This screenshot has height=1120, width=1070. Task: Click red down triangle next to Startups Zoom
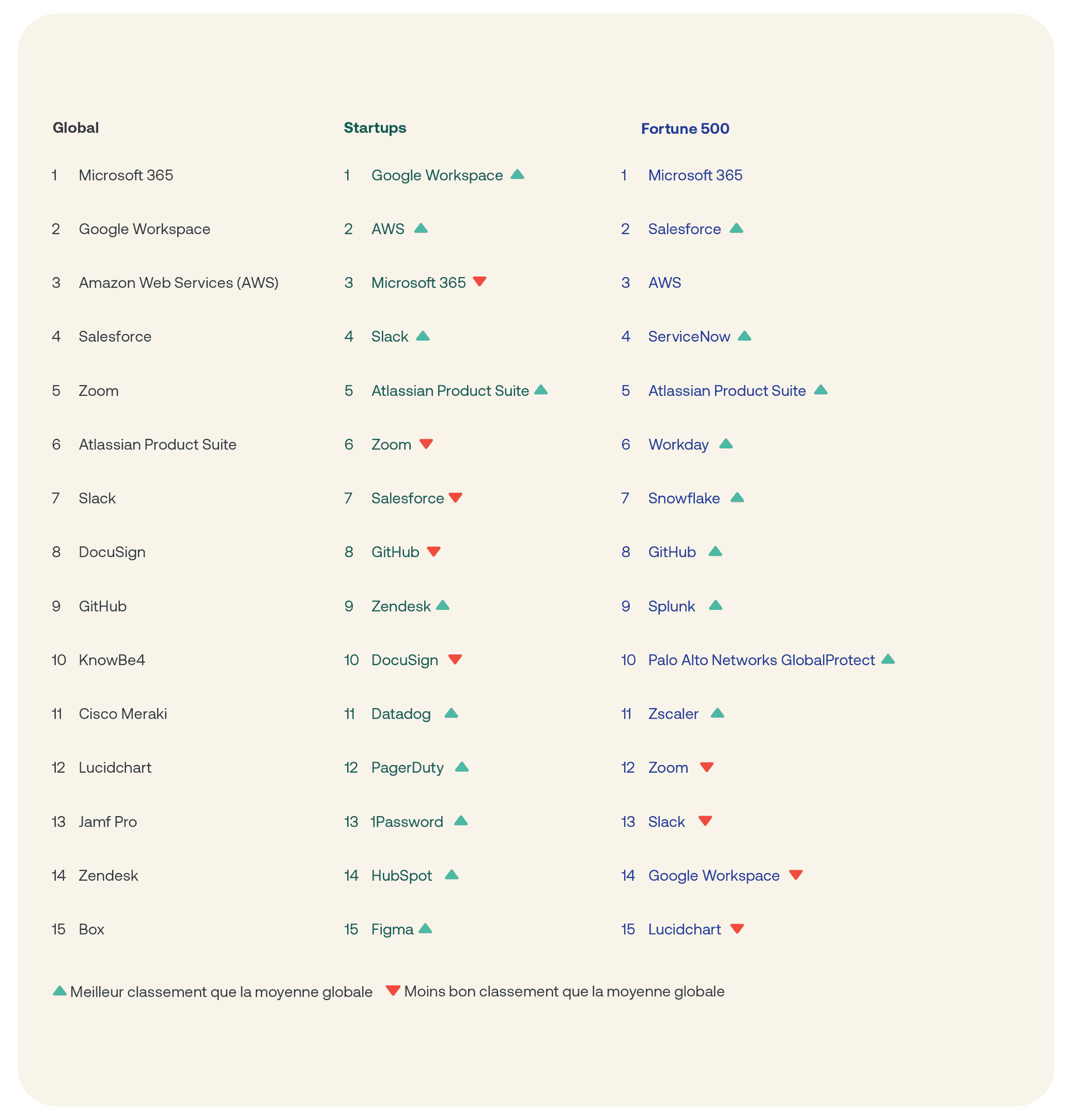point(426,444)
